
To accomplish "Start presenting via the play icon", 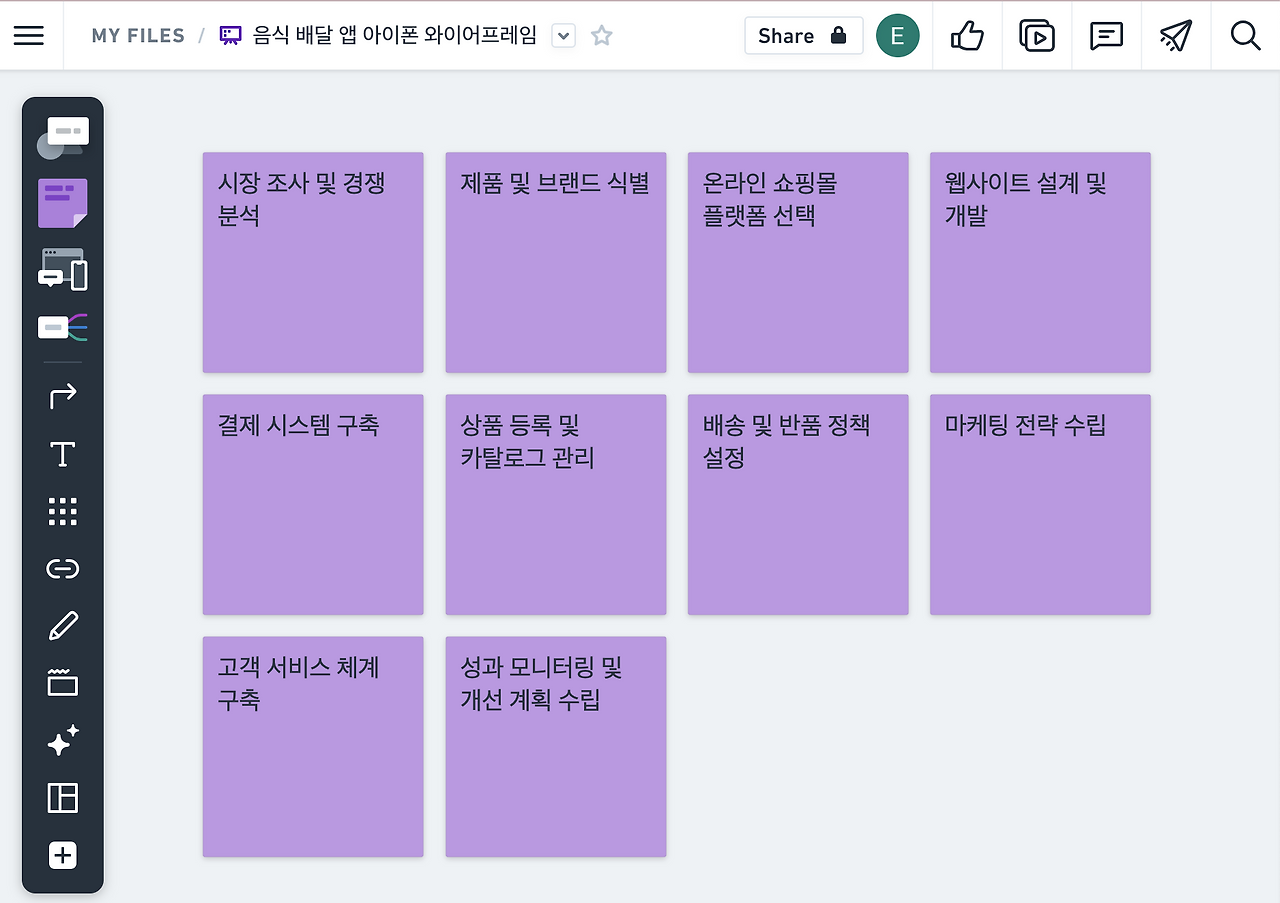I will point(1037,35).
